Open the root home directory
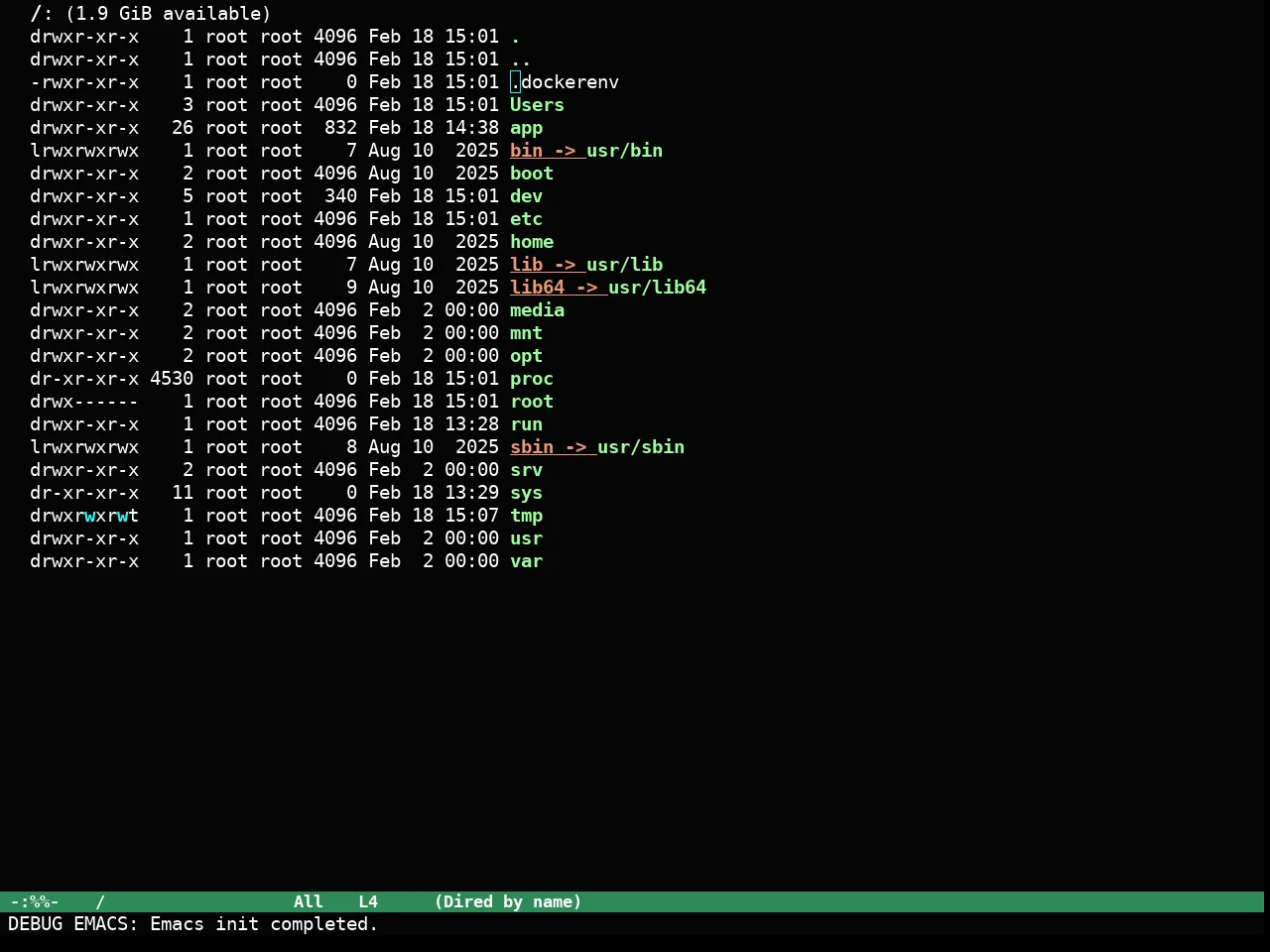 (532, 402)
